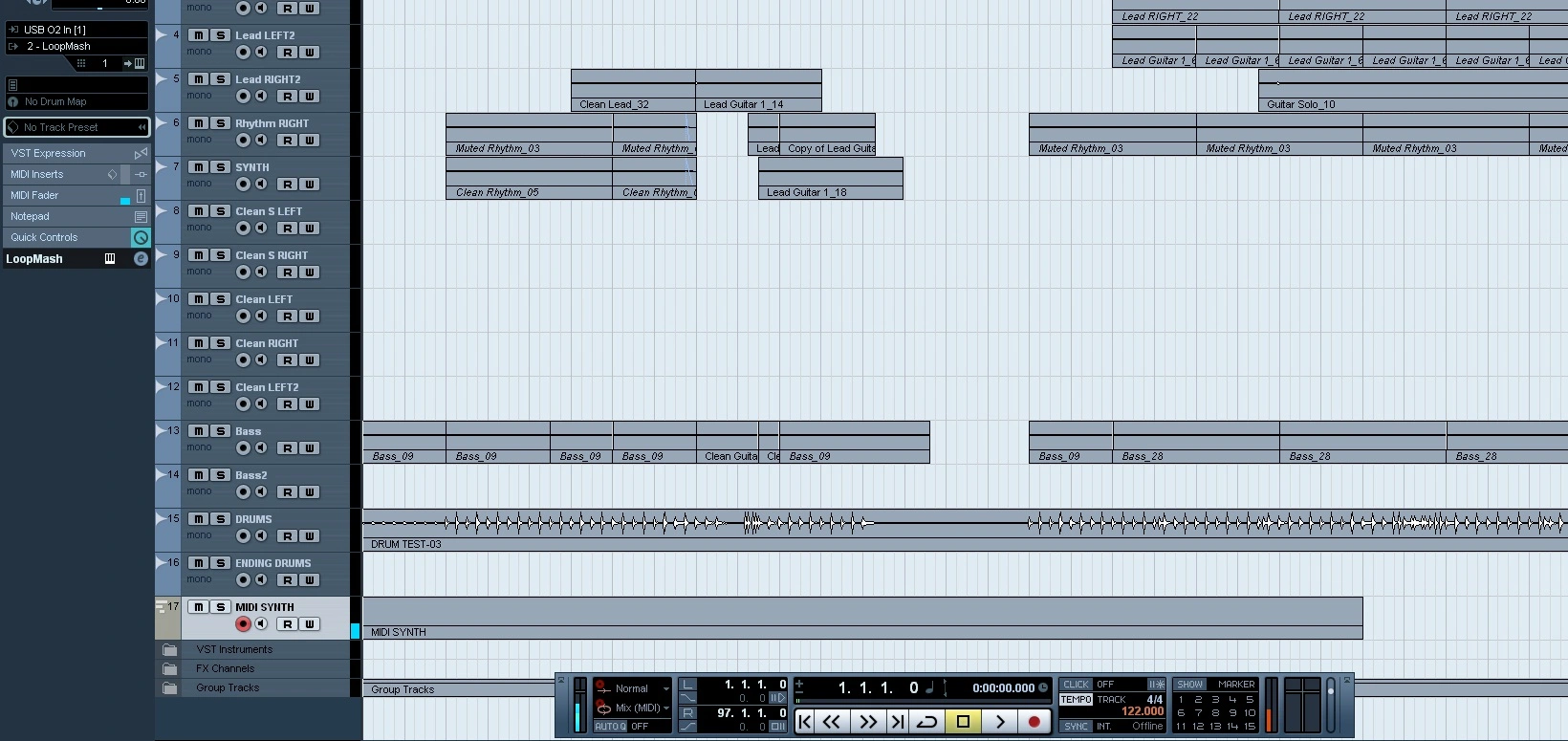Go to project start in transport
Image resolution: width=1568 pixels, height=741 pixels.
[805, 722]
